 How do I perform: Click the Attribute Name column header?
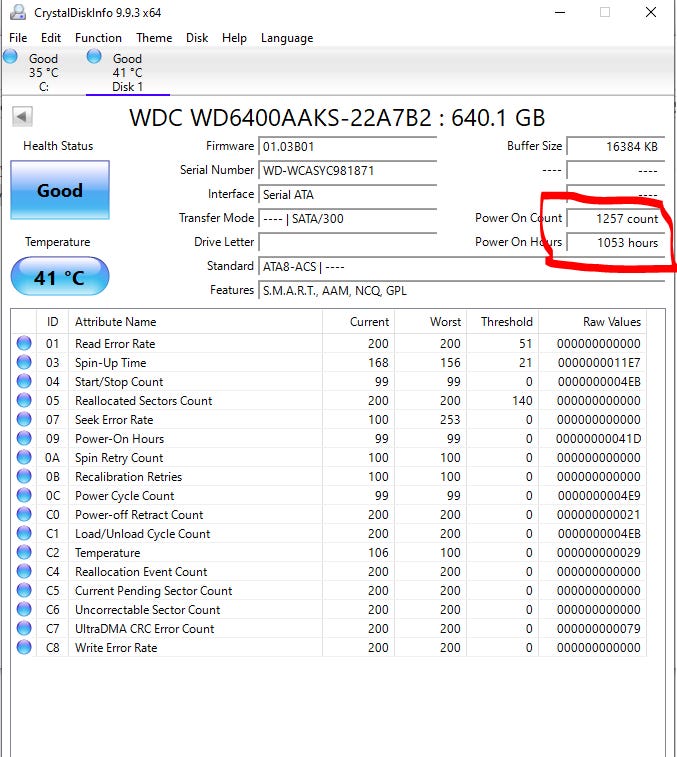click(x=195, y=322)
